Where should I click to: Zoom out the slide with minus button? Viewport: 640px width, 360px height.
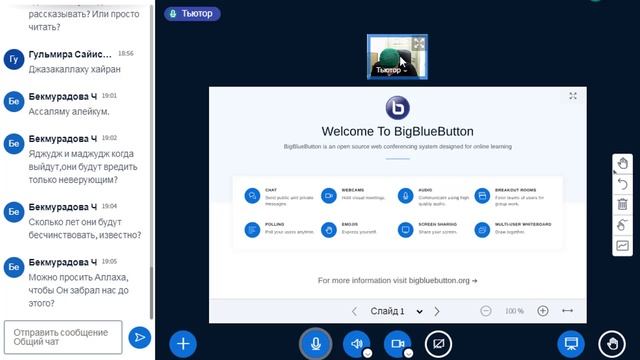486,311
